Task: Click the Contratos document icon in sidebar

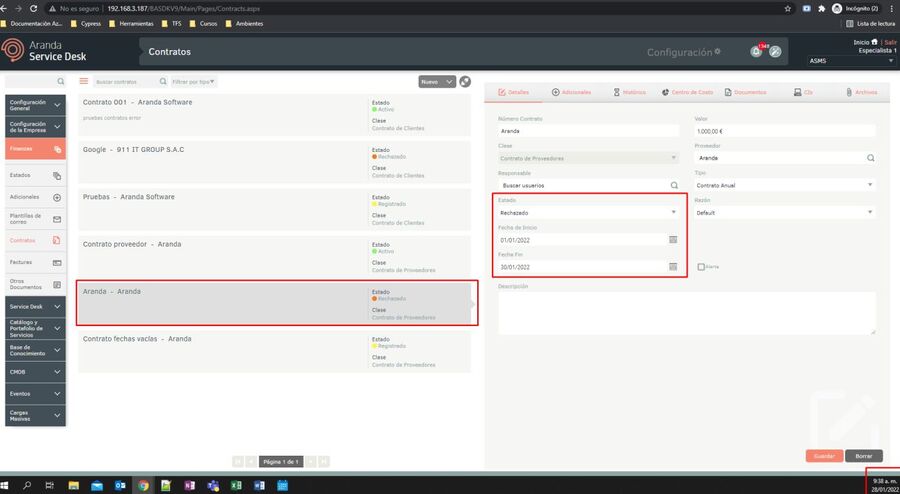Action: coord(57,240)
